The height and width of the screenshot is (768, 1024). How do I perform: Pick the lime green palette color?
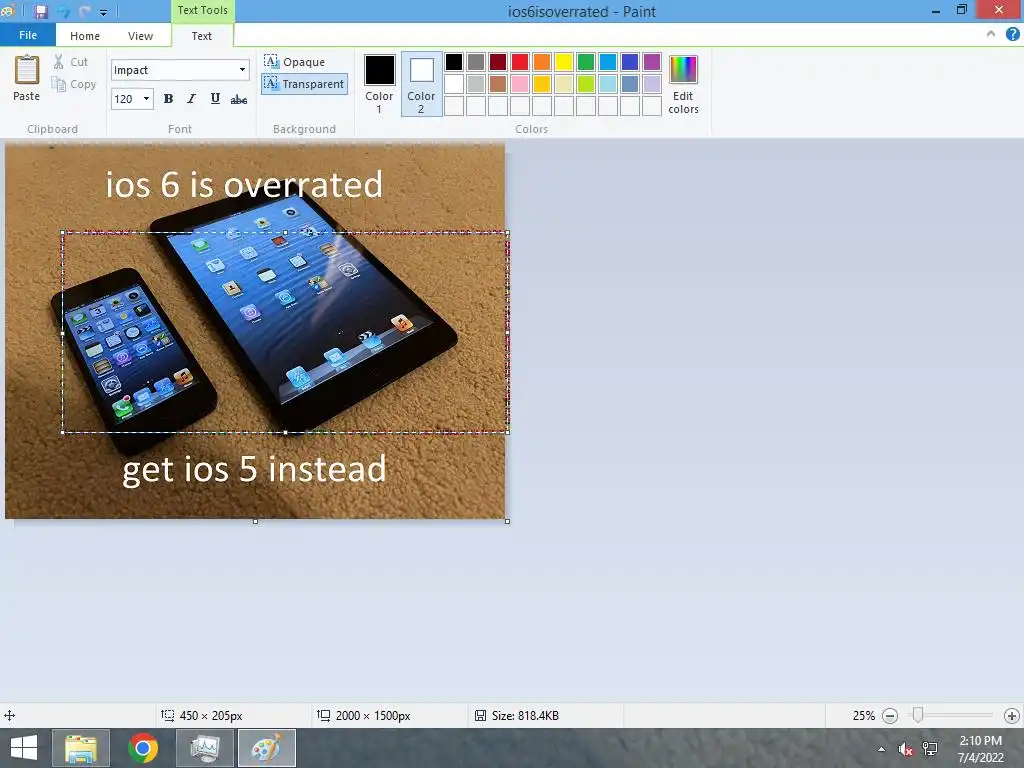586,84
